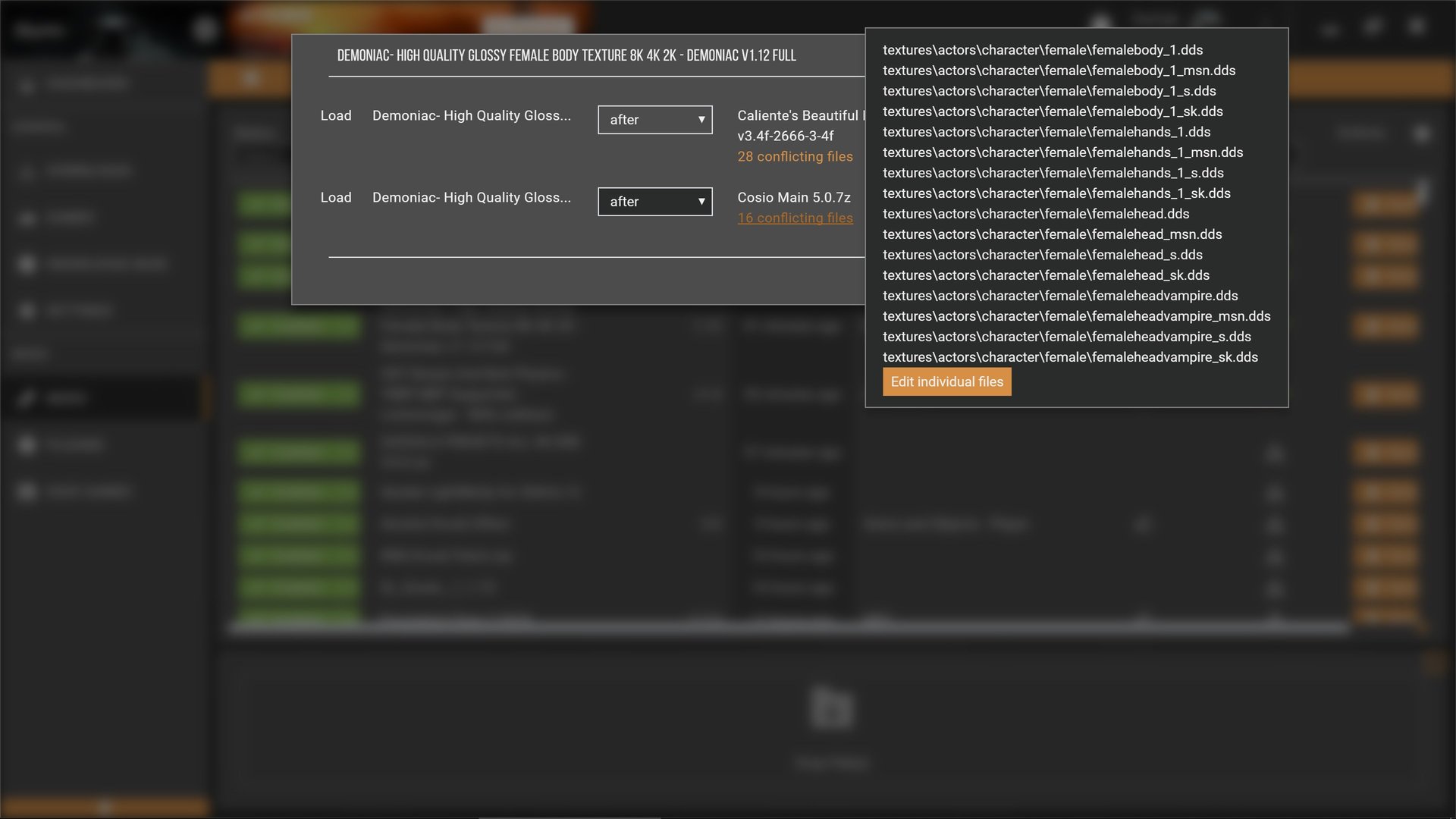Screen dimensions: 1456x819
Task: Select file 'femalehead_msn.dds' in conflict list
Action: tap(1052, 234)
